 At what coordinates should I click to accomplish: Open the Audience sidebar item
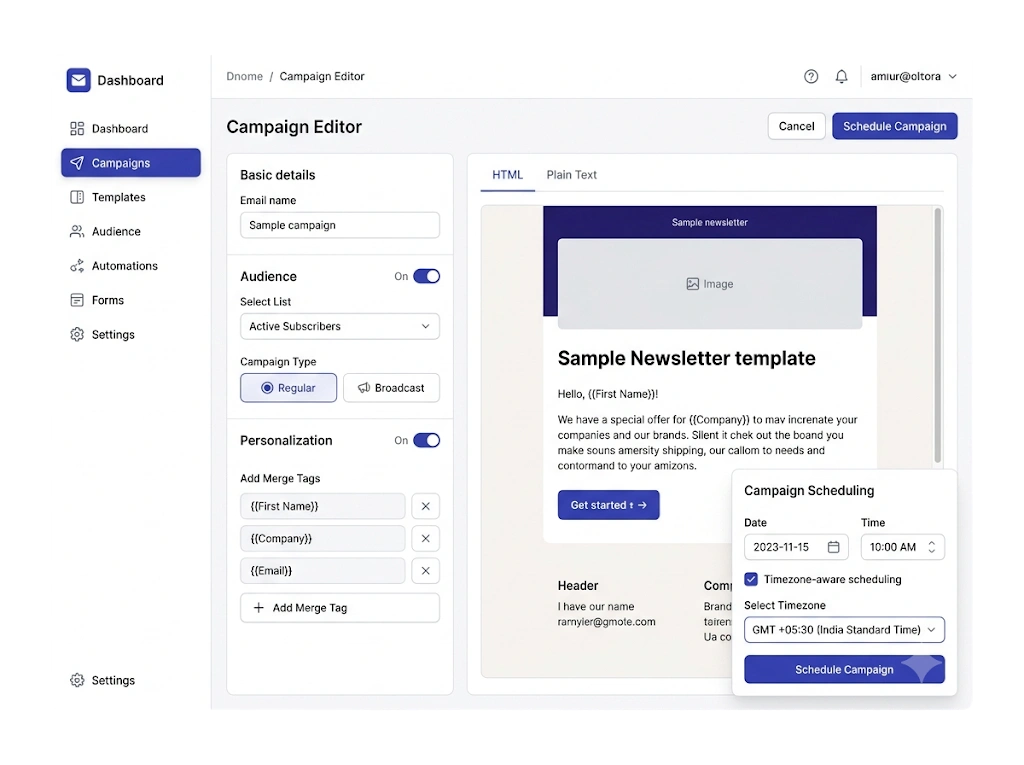[131, 231]
